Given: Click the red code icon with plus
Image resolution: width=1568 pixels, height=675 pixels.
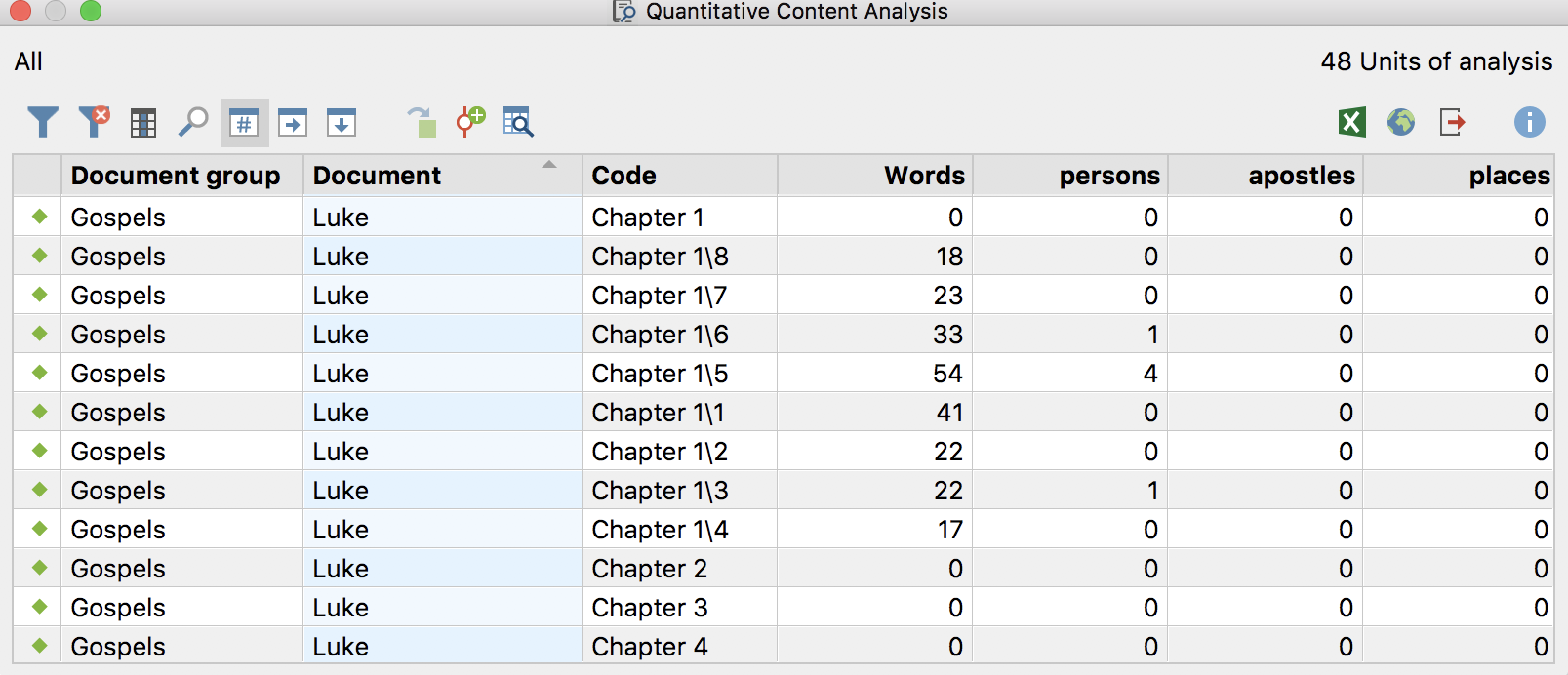Looking at the screenshot, I should (x=470, y=122).
